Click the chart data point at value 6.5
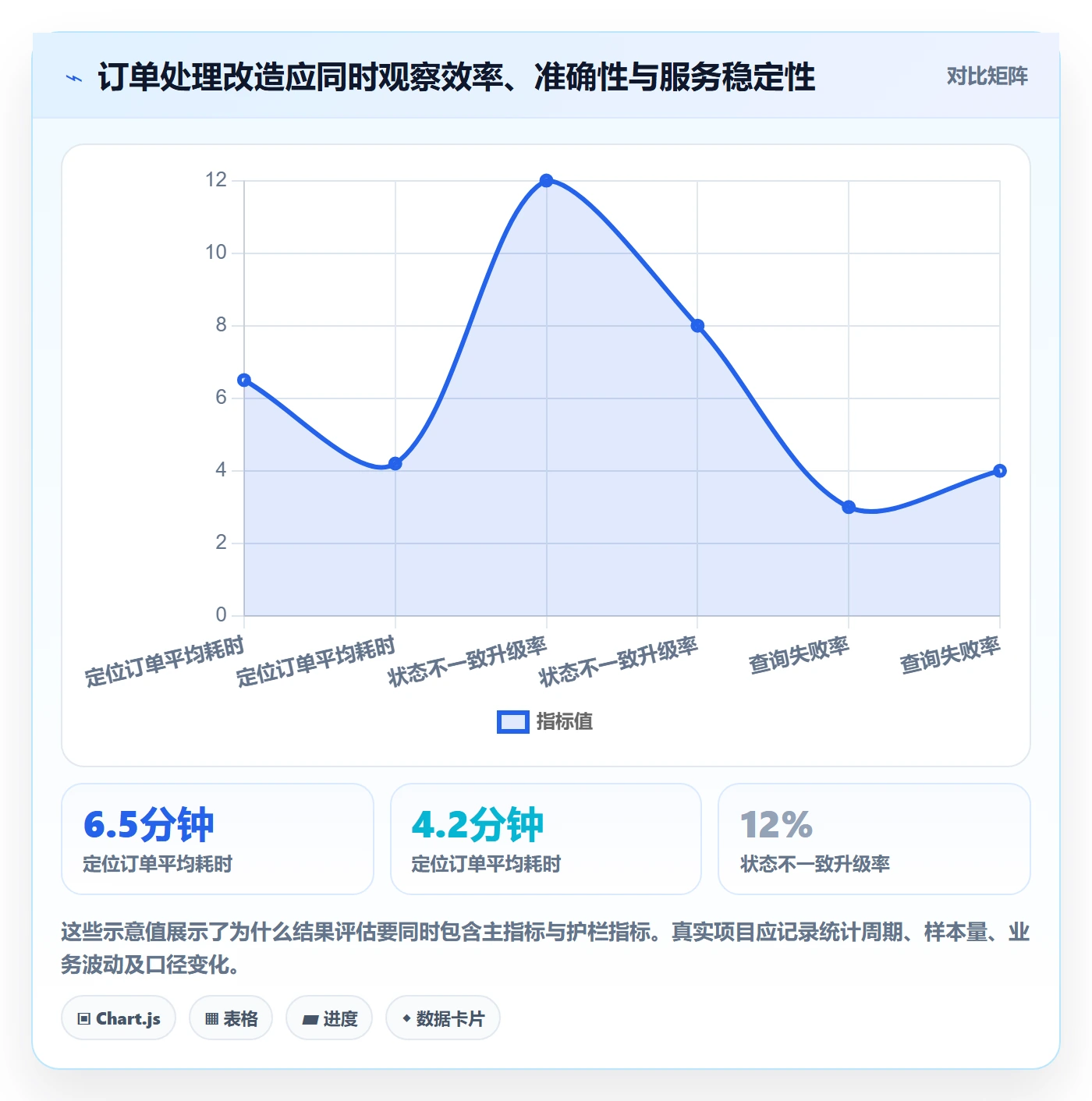 pyautogui.click(x=244, y=380)
